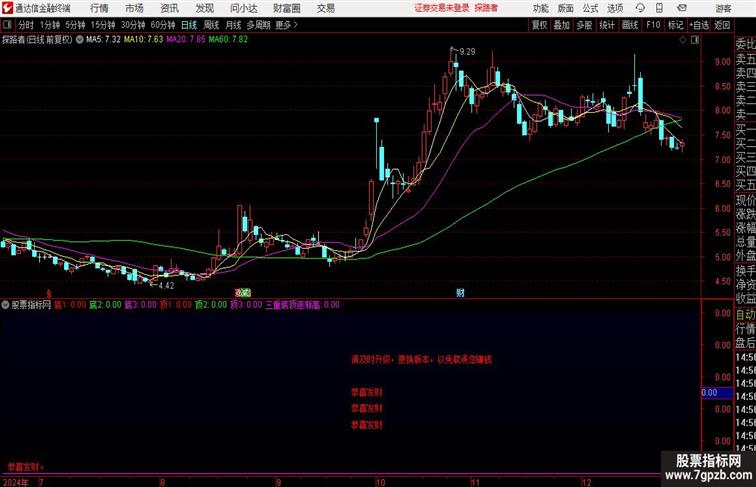Open the 发现 menu

(204, 8)
